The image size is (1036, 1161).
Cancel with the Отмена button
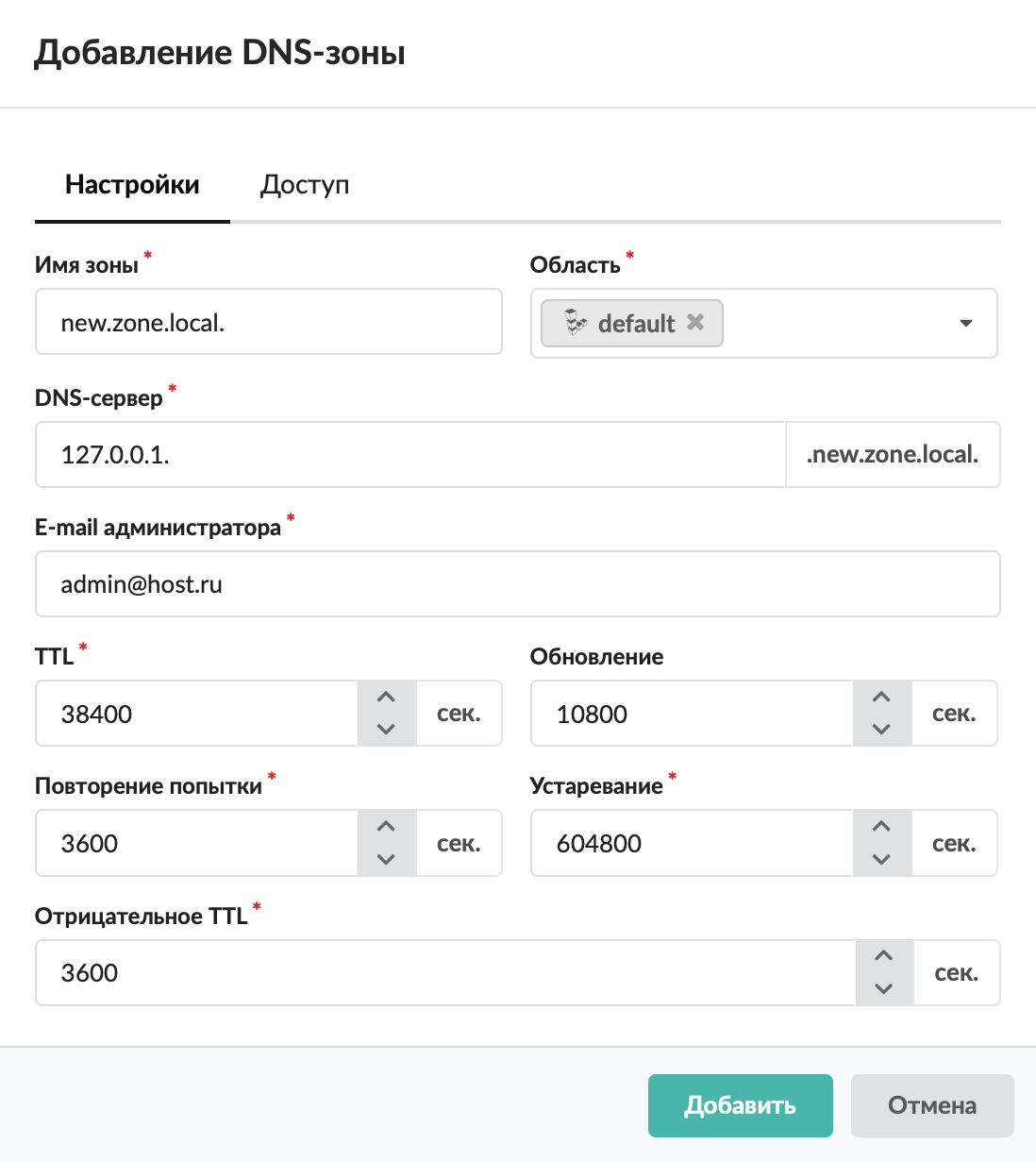[x=931, y=1105]
